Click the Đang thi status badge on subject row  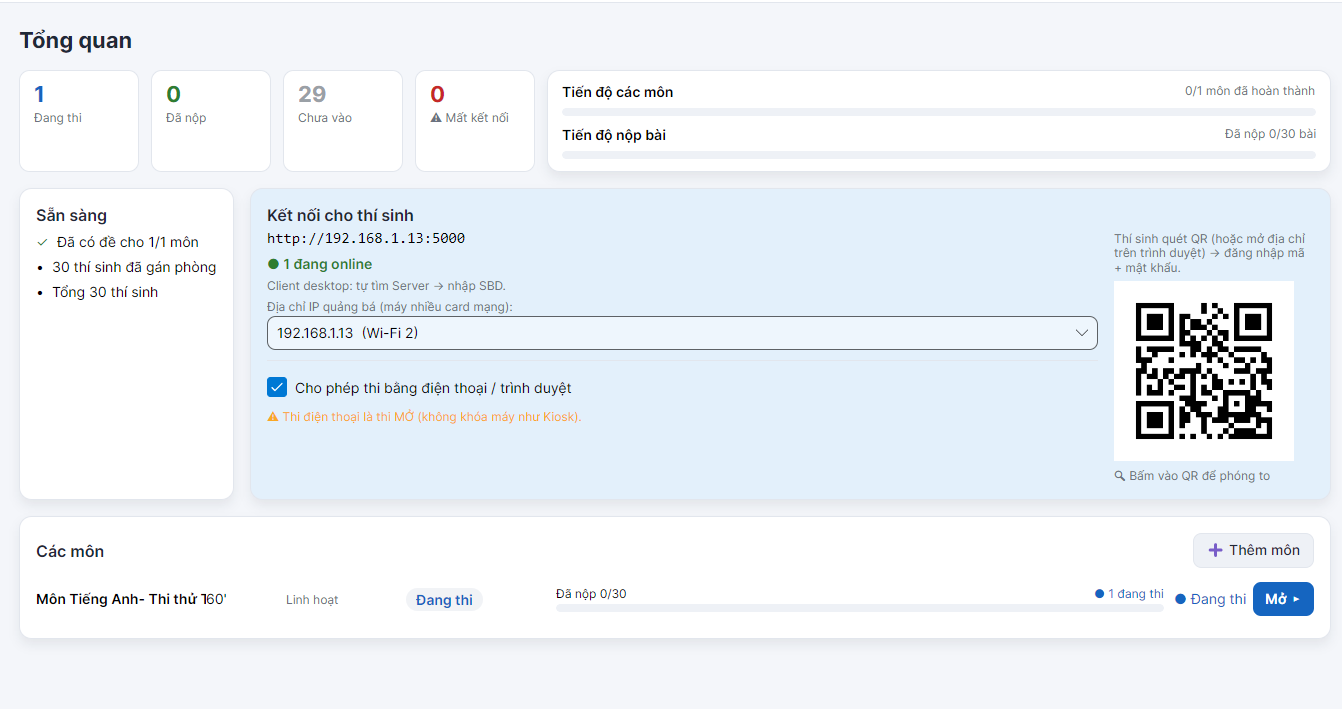click(444, 600)
